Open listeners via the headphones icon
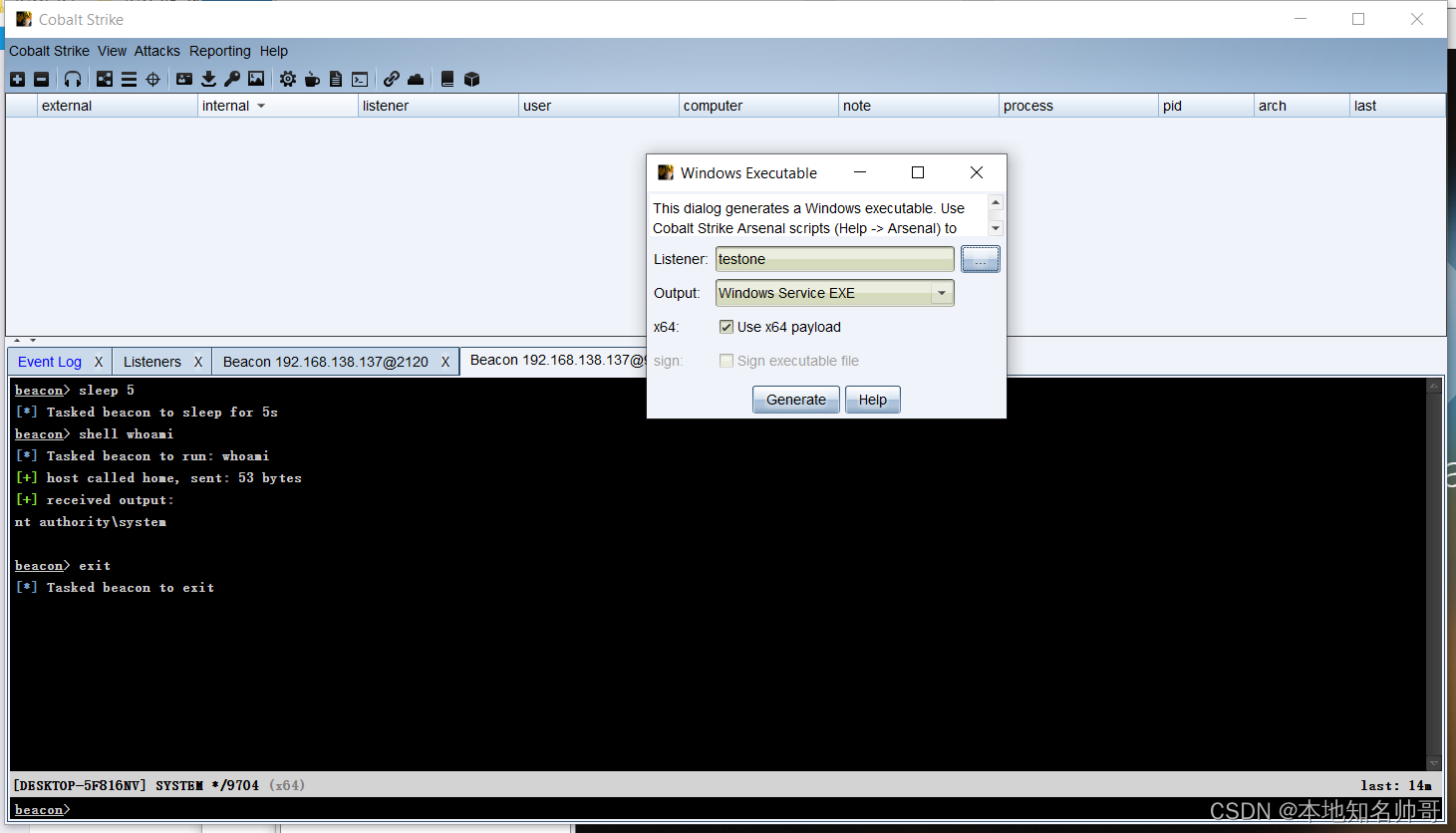This screenshot has width=1456, height=833. (73, 79)
